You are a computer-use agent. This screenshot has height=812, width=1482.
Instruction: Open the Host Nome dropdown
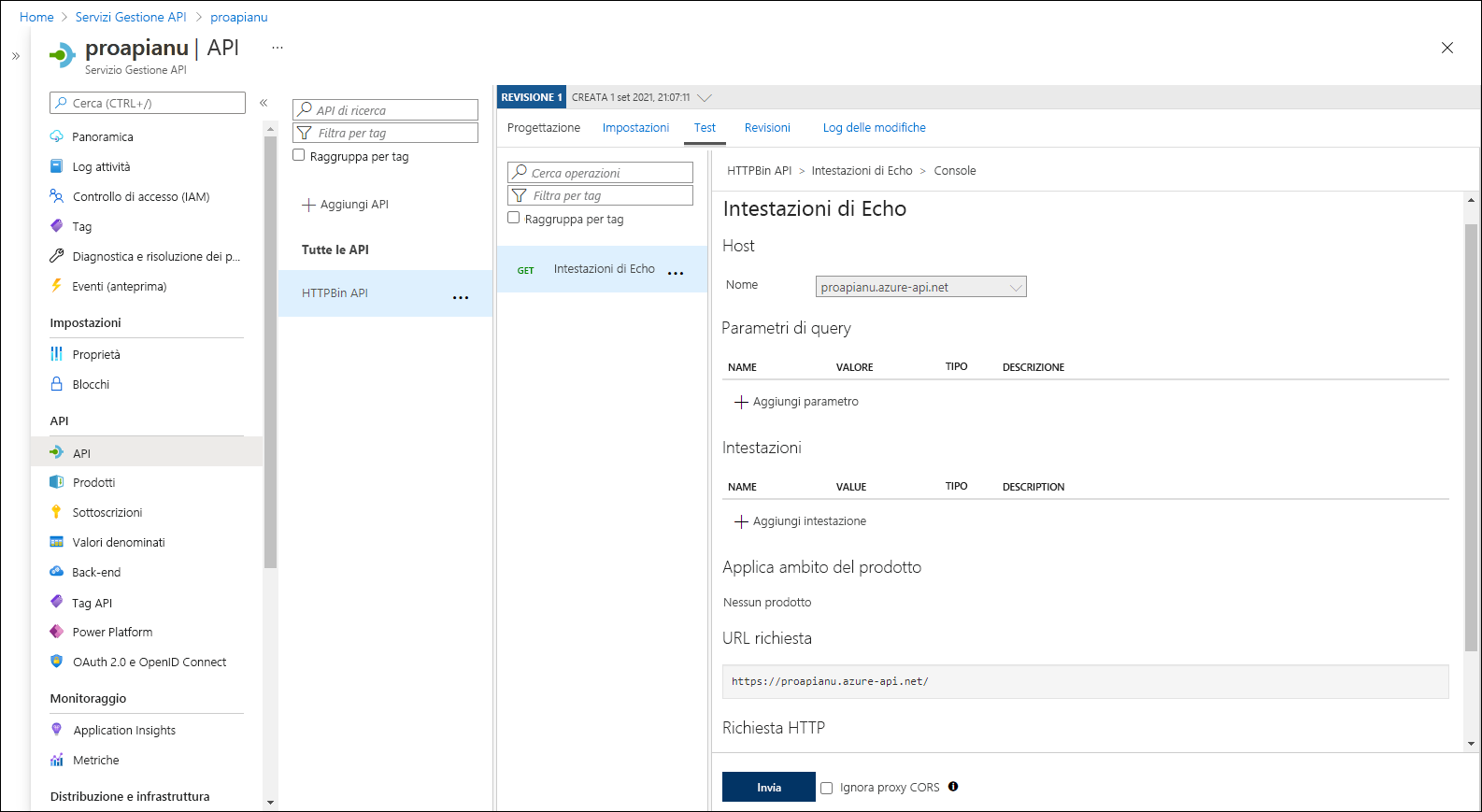(x=920, y=287)
